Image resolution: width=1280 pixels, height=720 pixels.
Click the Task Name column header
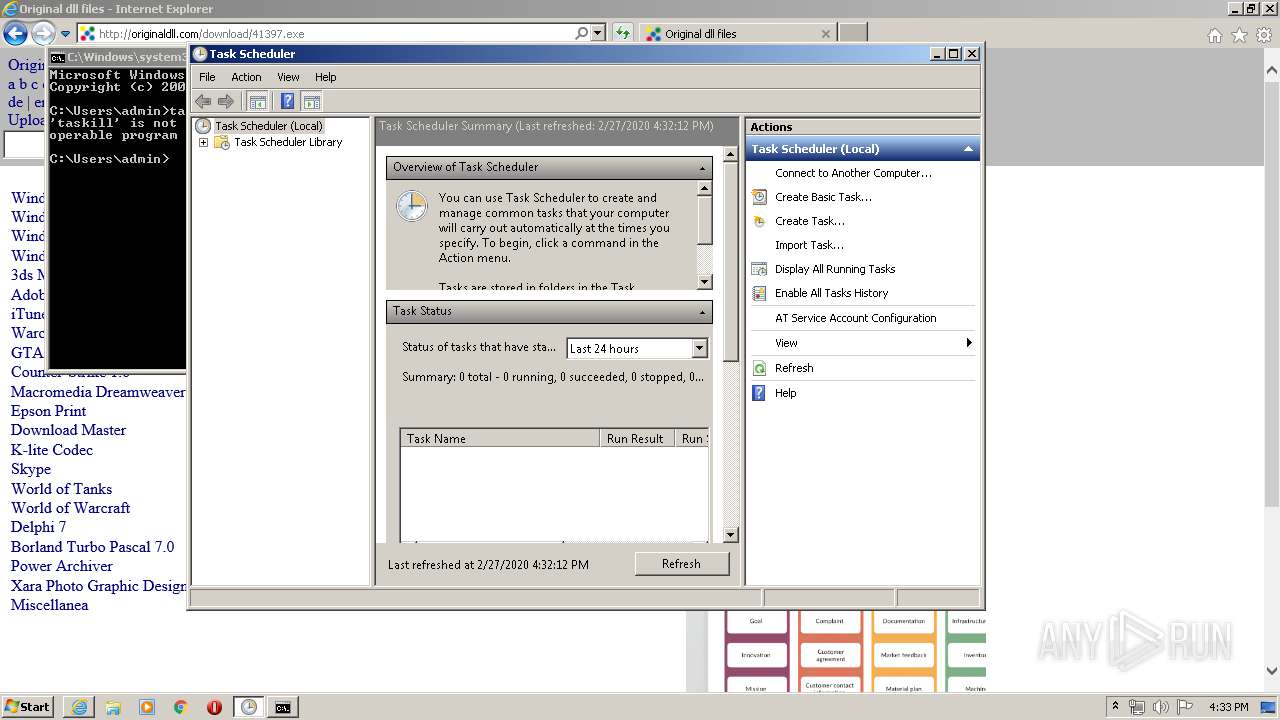pos(500,438)
